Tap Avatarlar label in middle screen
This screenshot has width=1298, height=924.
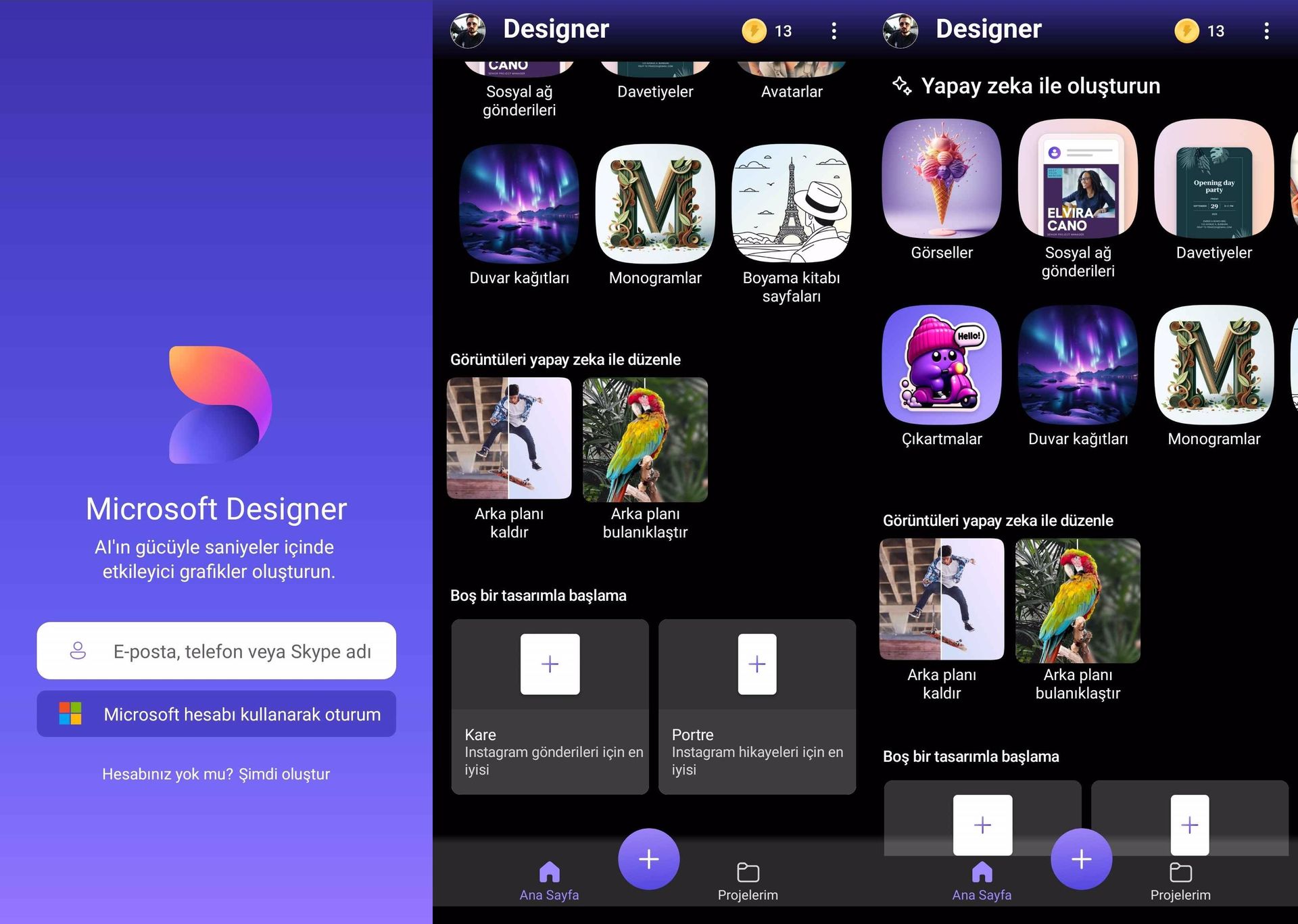792,92
